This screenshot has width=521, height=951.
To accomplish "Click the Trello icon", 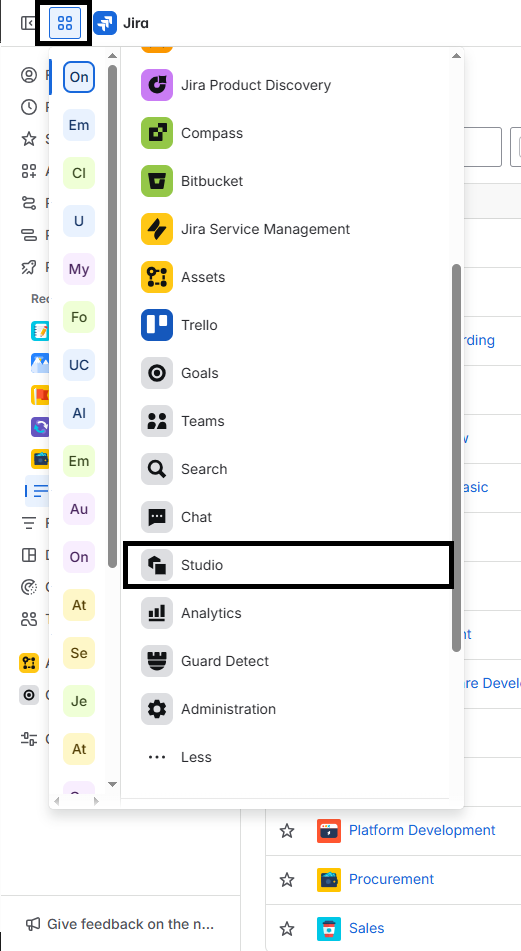I will pyautogui.click(x=157, y=324).
